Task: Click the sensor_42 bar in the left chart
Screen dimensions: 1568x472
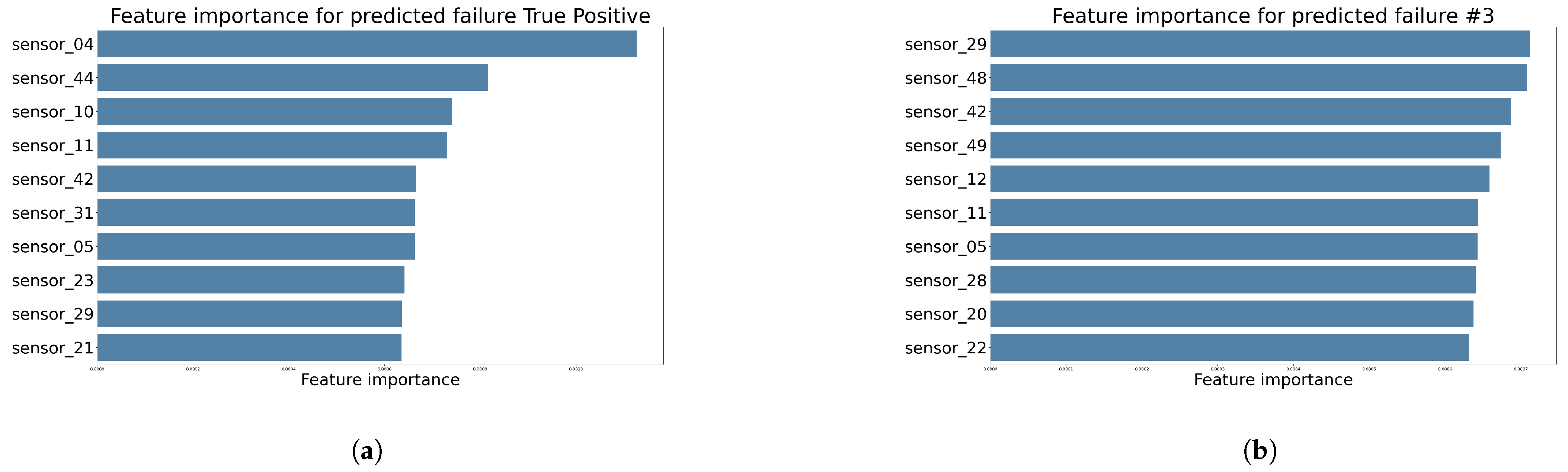Action: 256,179
